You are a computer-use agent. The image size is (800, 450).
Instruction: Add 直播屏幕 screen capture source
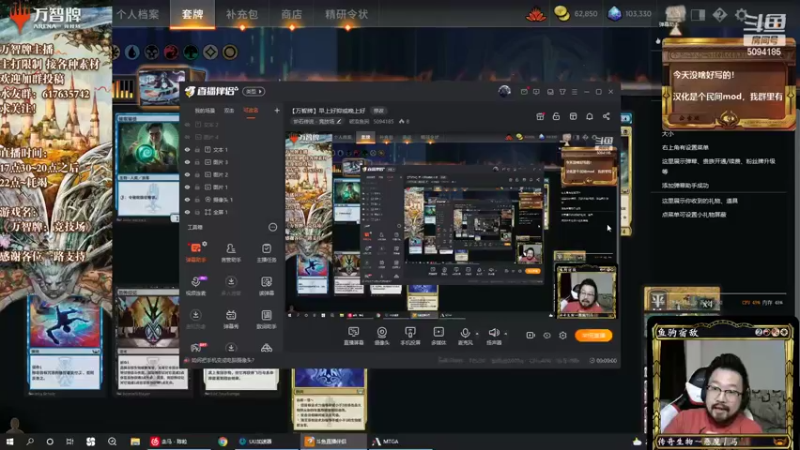point(353,336)
